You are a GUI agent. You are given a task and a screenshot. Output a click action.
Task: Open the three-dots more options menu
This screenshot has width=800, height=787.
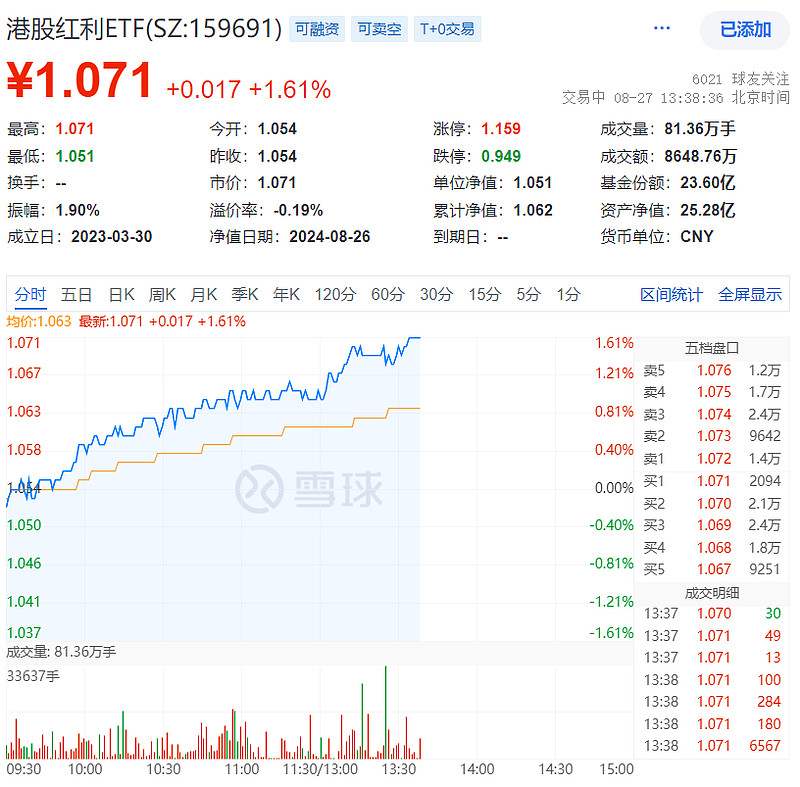(x=662, y=28)
